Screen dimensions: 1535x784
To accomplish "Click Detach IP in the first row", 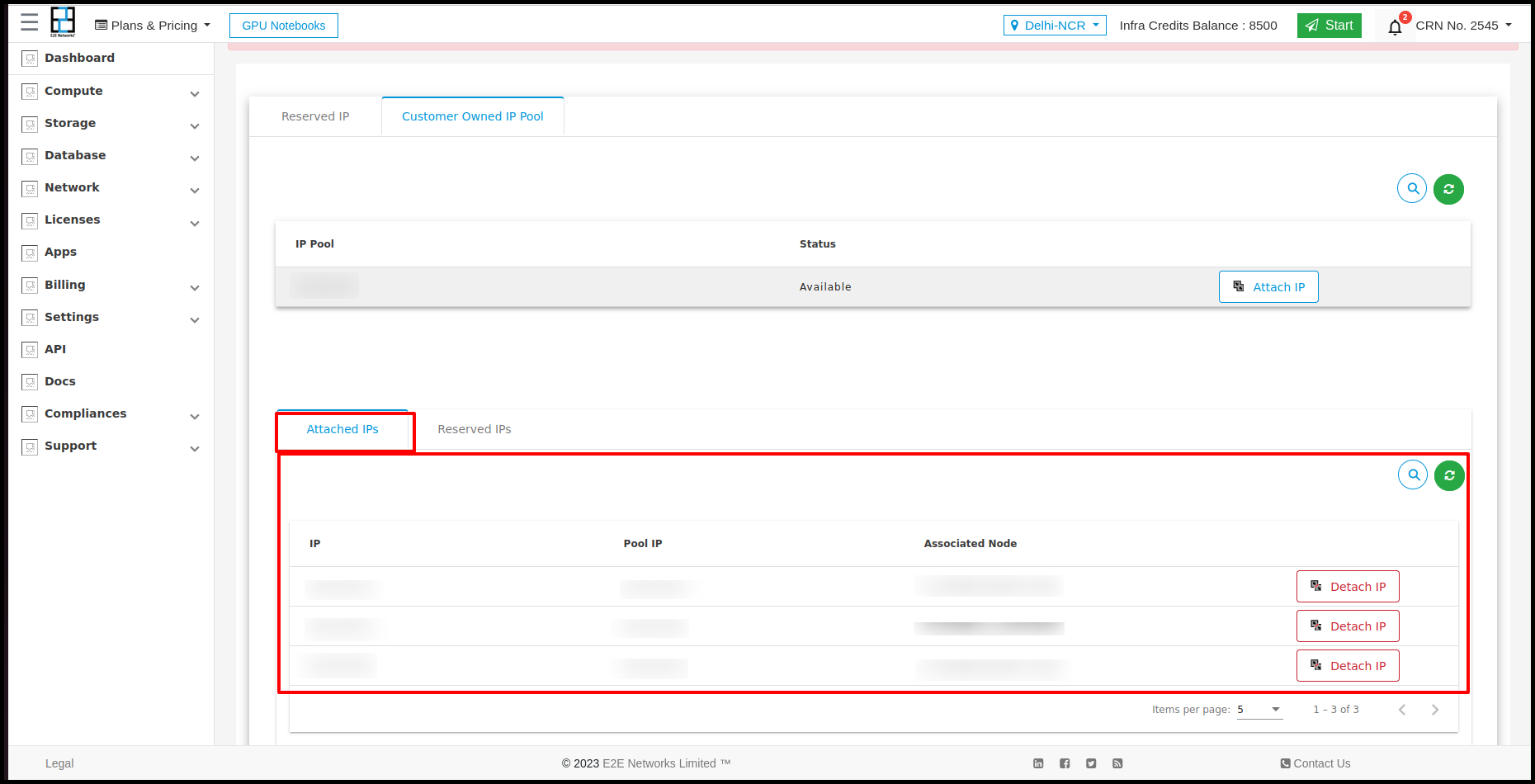I will tap(1348, 587).
